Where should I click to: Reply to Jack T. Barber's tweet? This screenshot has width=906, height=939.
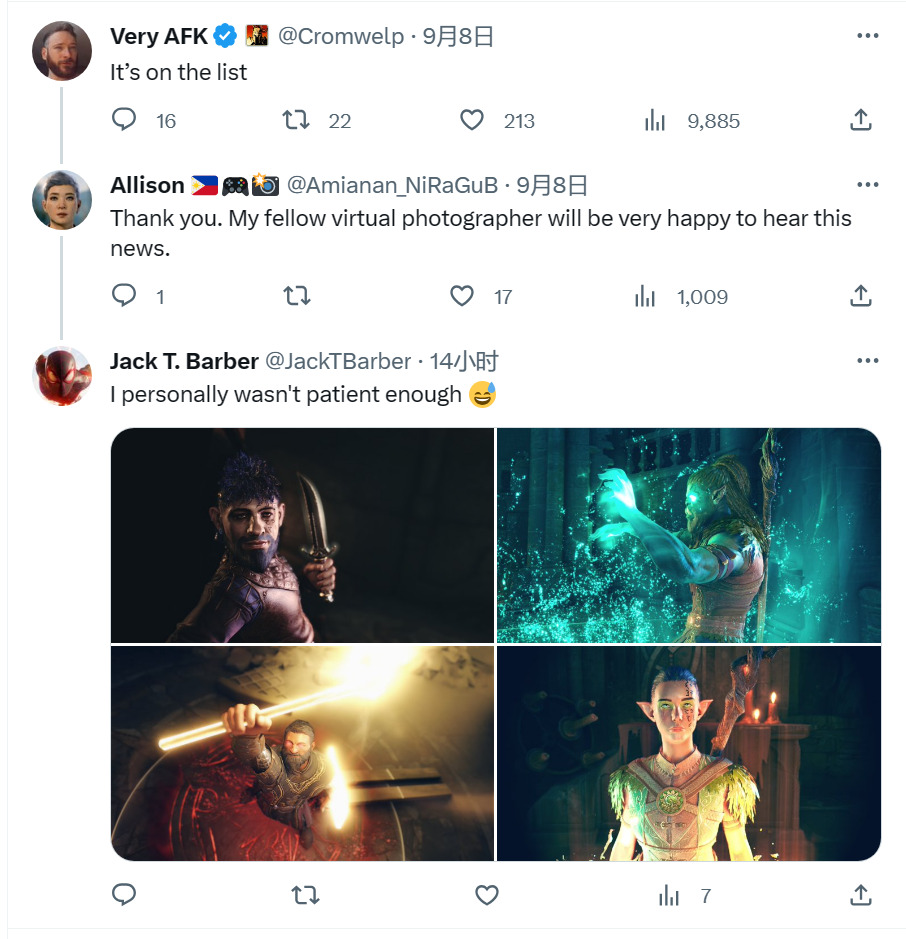[x=124, y=895]
